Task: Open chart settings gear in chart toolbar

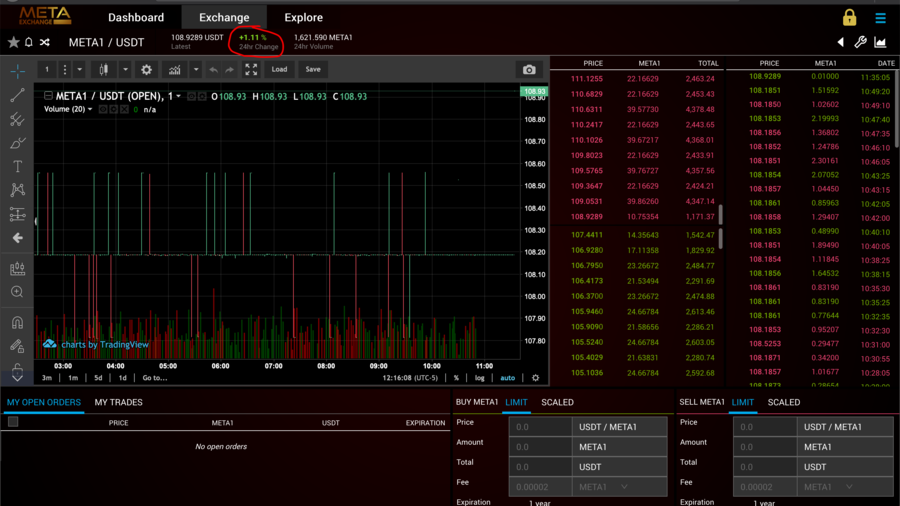Action: click(x=147, y=70)
